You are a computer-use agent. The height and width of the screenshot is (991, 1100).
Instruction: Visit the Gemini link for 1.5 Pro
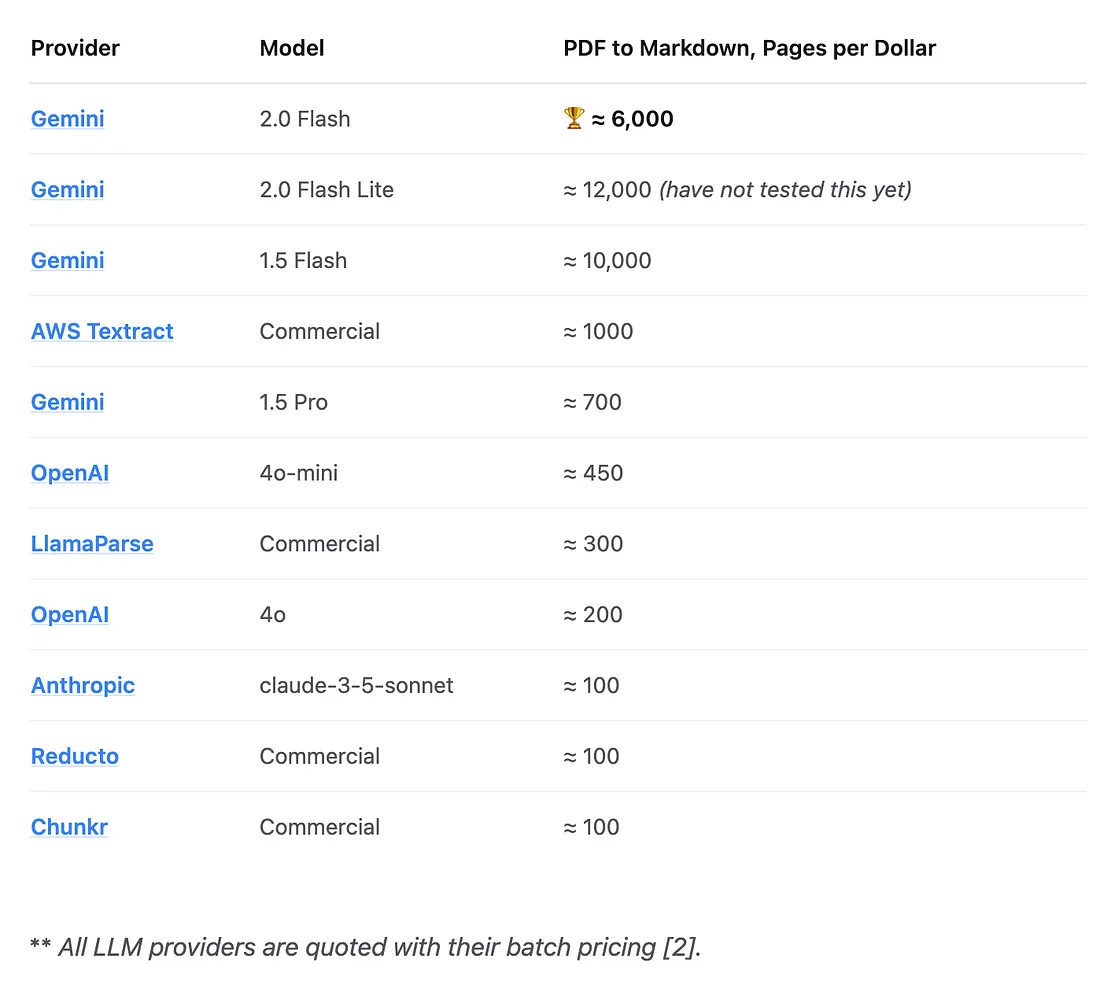(x=67, y=402)
